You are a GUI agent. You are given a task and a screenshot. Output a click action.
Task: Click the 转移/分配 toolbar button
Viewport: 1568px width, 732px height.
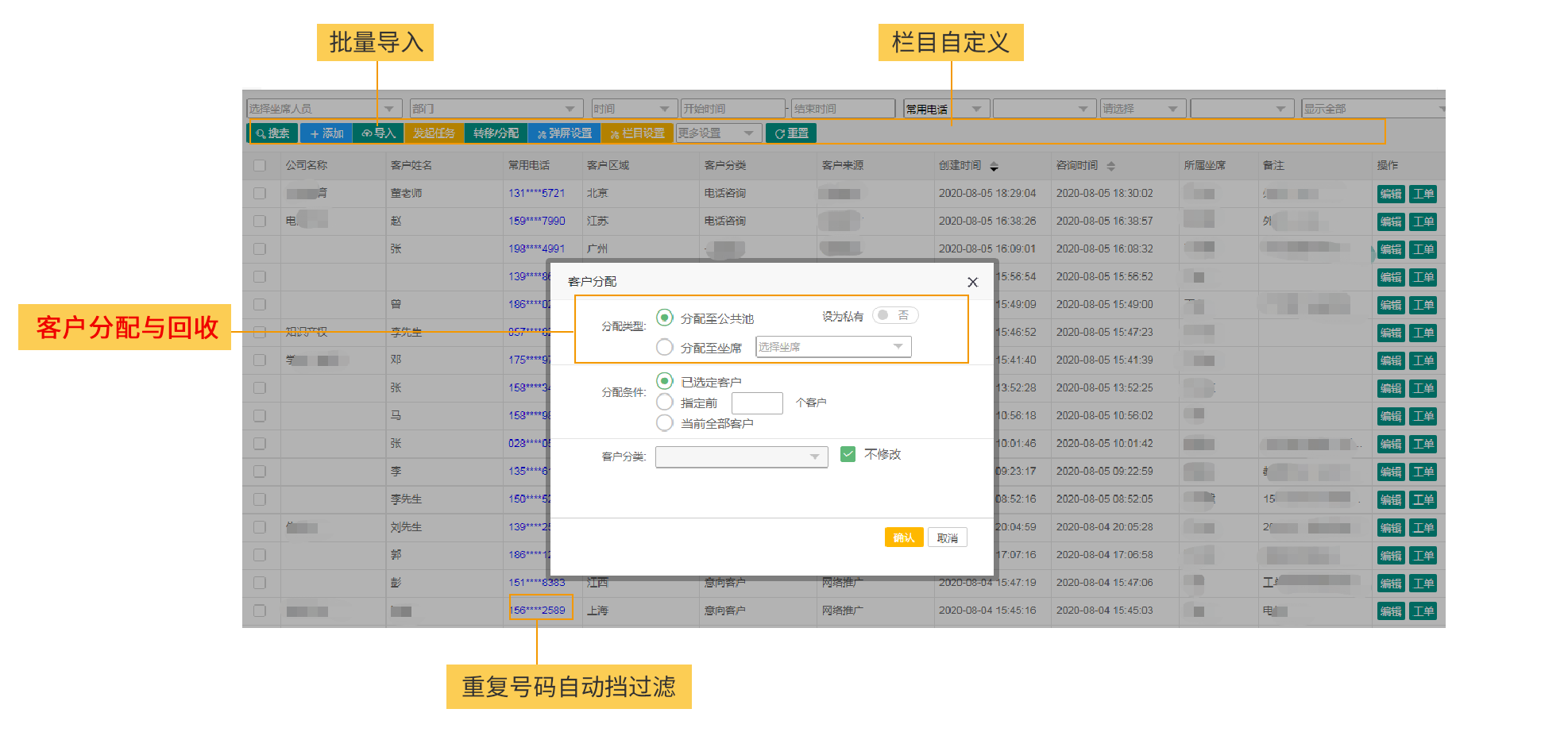pos(496,133)
